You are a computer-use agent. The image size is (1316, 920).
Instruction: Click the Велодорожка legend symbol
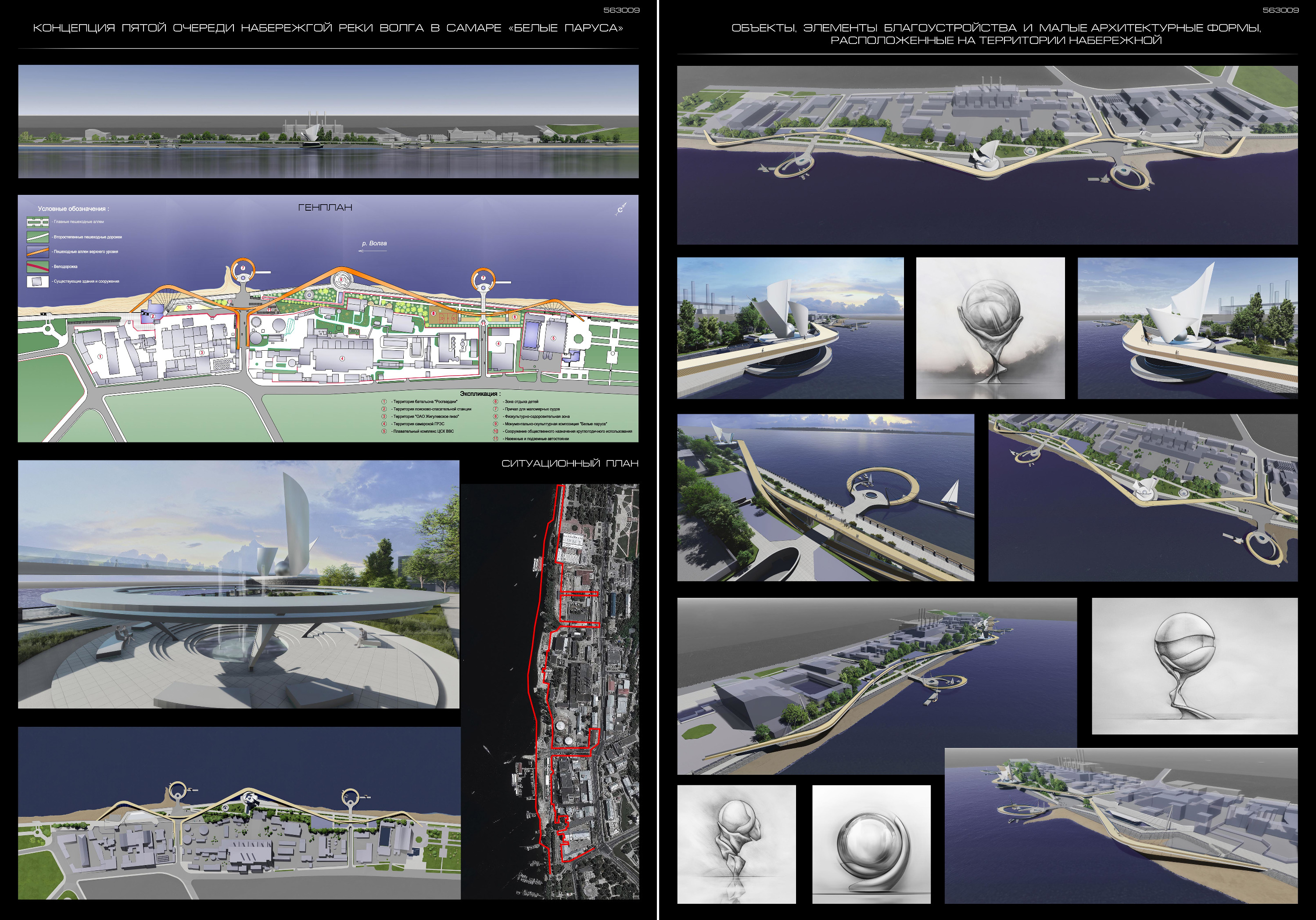(x=38, y=266)
